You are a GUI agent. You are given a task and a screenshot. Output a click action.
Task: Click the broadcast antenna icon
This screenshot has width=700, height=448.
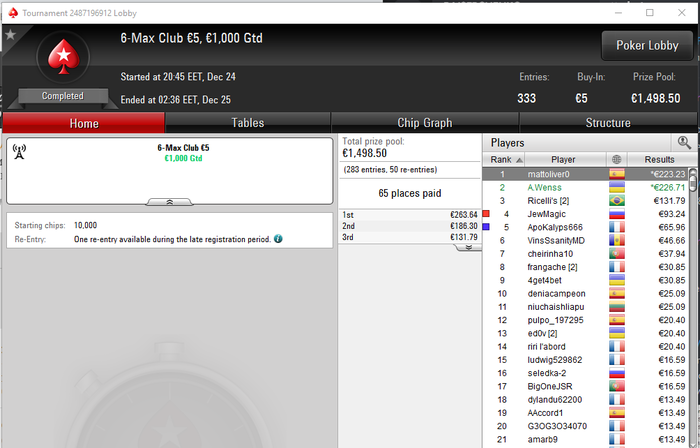[19, 152]
